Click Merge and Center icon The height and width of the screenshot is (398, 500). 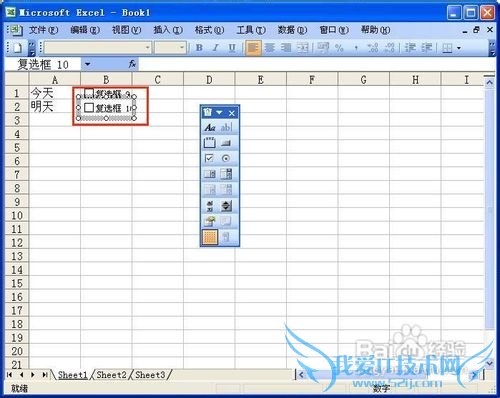(303, 48)
